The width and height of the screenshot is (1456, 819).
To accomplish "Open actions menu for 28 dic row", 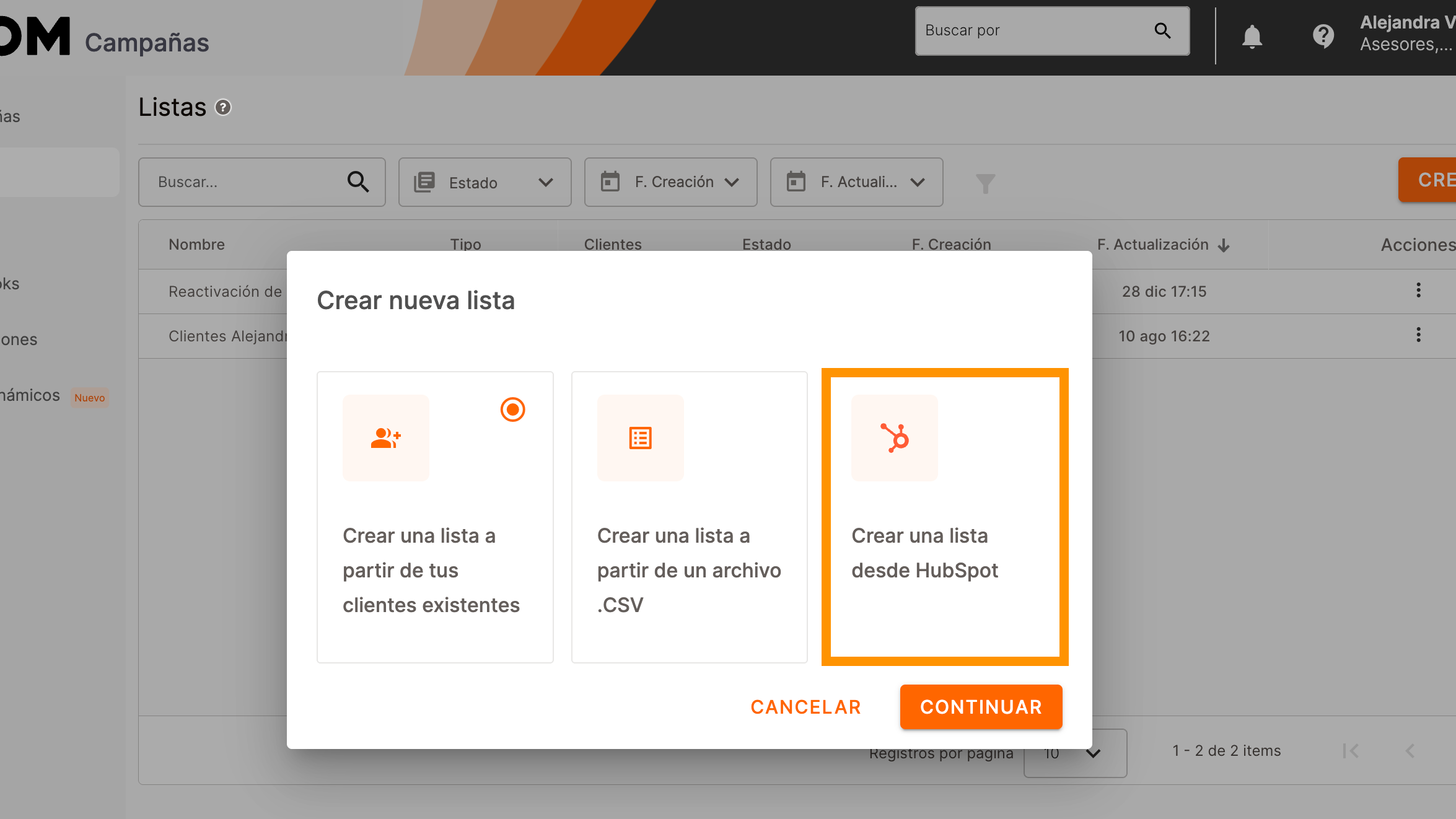I will 1418,291.
